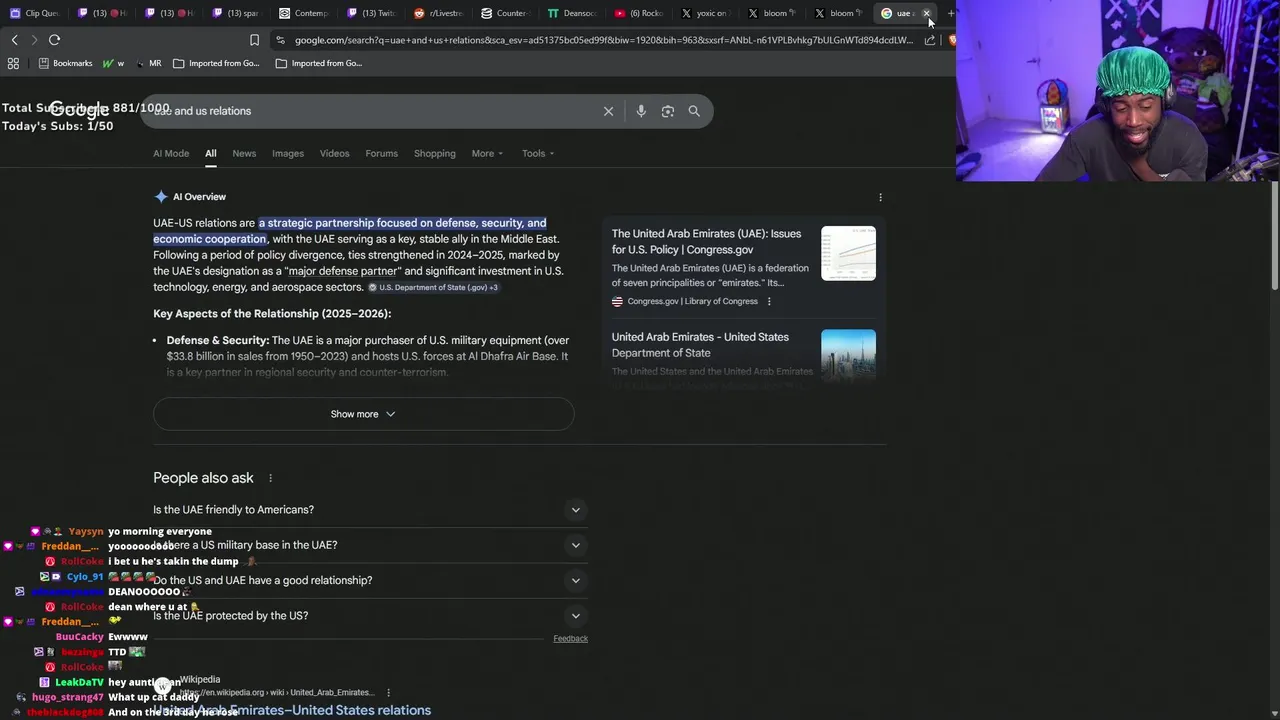Open the Department of State skyline thumbnail
The image size is (1280, 720).
[x=848, y=355]
